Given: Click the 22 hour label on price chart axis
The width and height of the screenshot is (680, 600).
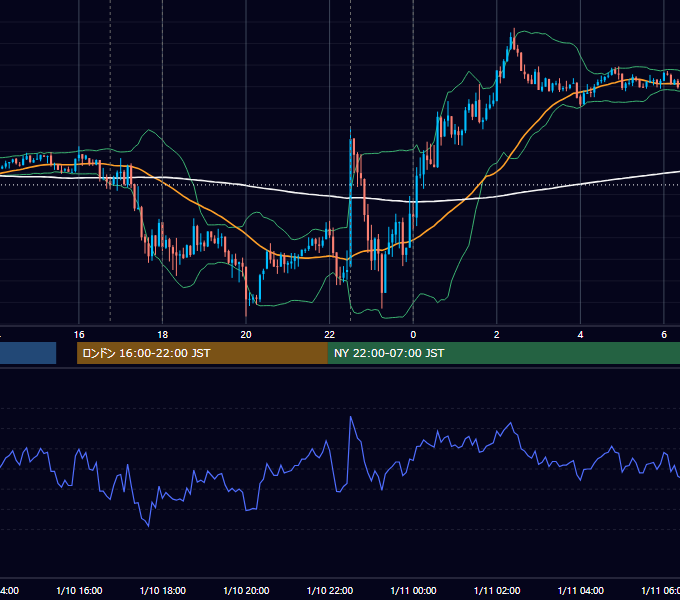Looking at the screenshot, I should tap(330, 335).
